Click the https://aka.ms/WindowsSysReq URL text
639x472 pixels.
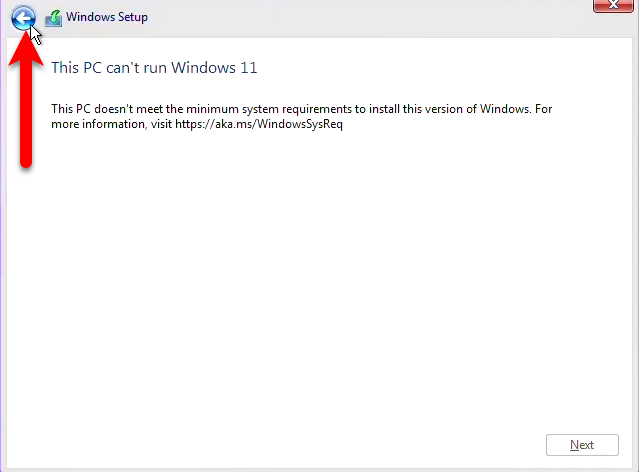click(x=259, y=124)
